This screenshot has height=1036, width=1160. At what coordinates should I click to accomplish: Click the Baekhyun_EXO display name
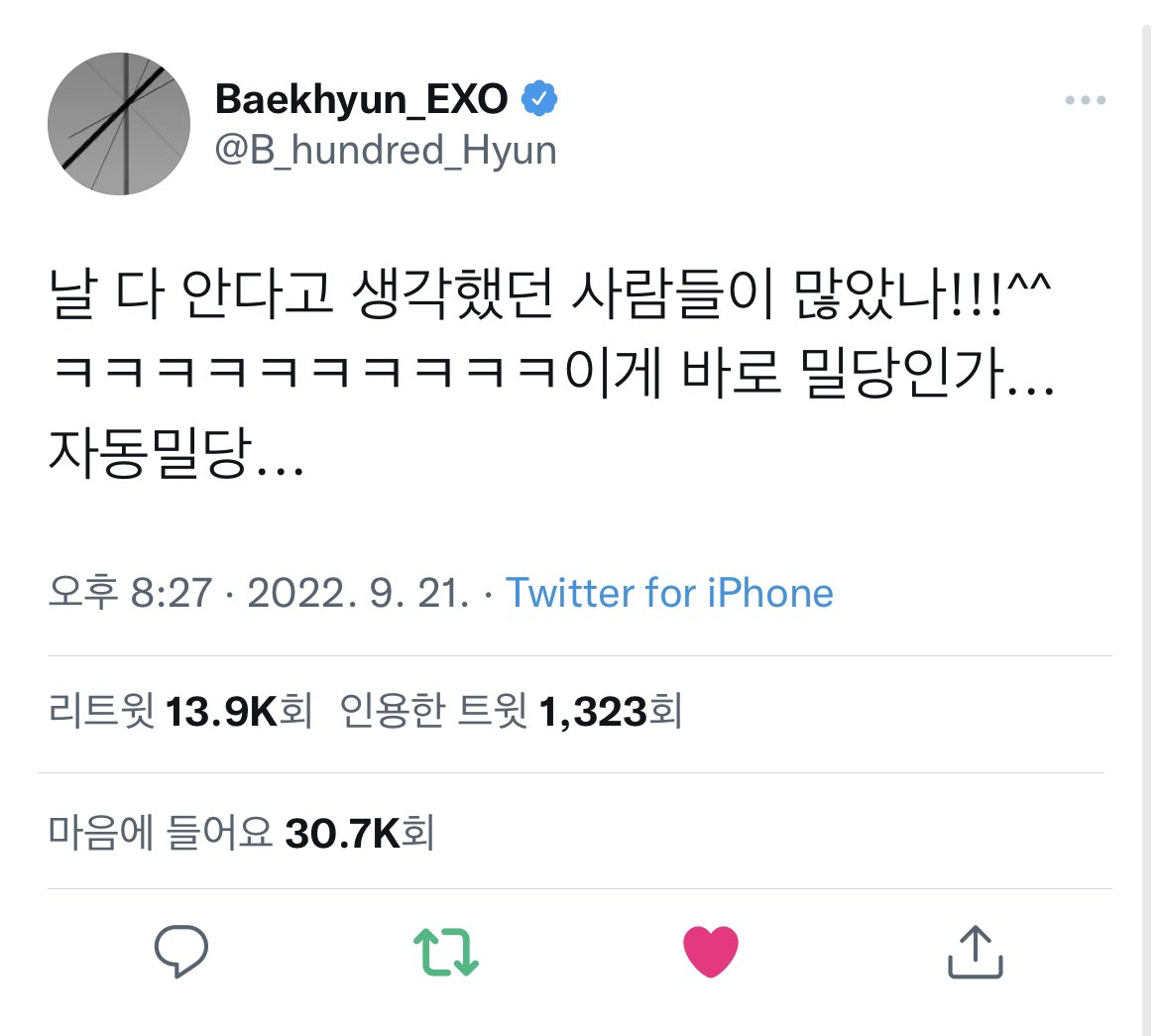click(361, 98)
